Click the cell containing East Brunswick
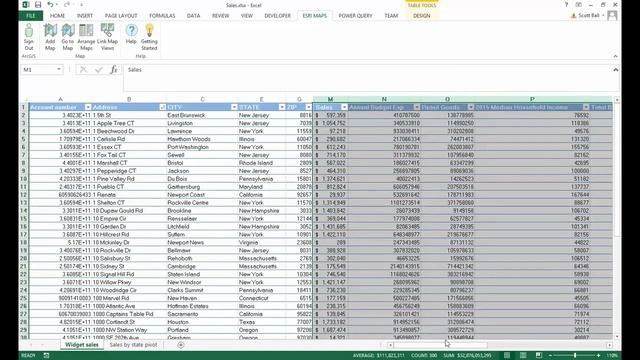The height and width of the screenshot is (360, 640). [202, 115]
